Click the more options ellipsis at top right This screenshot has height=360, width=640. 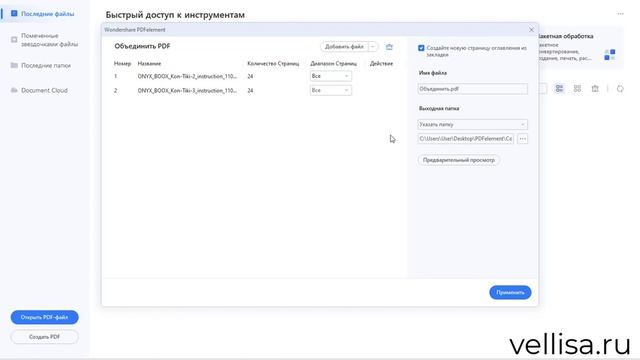620,14
